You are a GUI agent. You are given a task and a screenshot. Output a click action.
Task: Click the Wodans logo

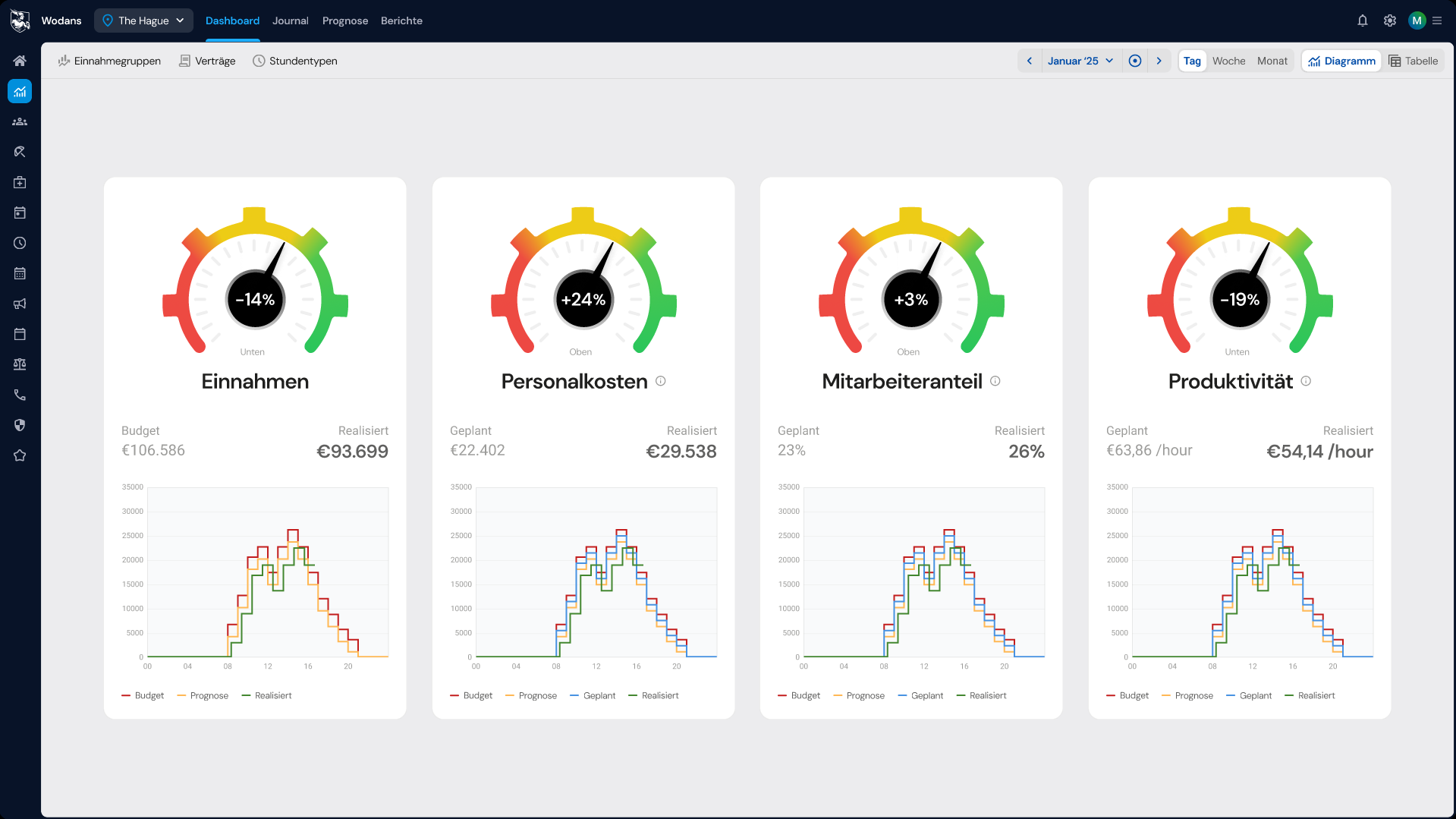(20, 20)
